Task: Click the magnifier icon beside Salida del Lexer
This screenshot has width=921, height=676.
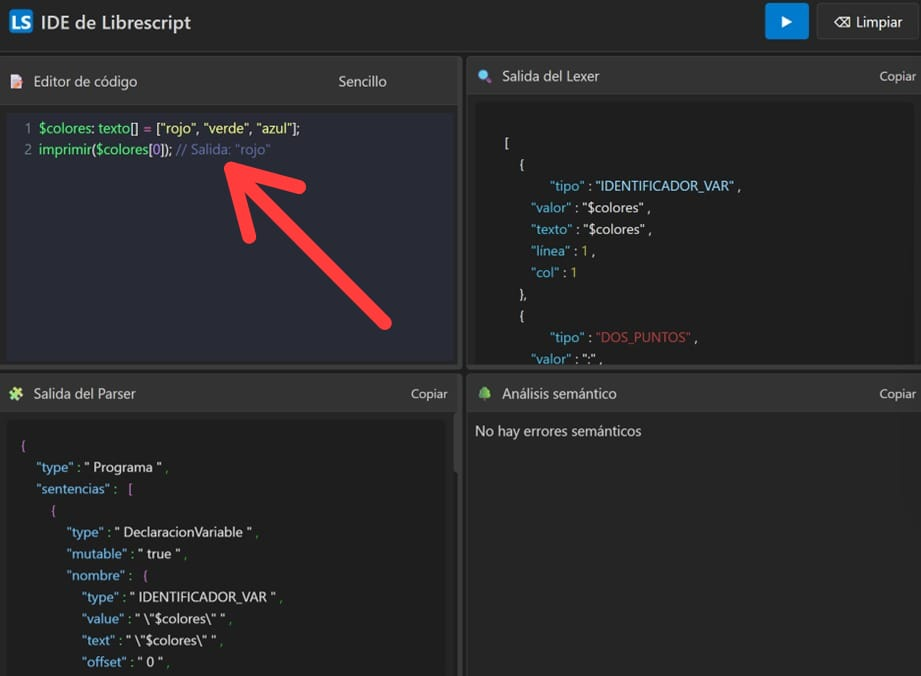Action: point(485,76)
